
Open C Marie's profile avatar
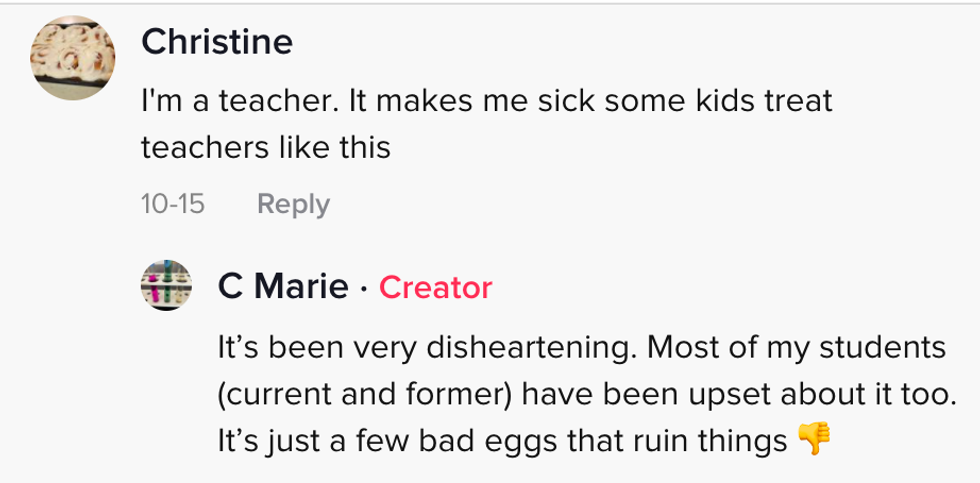point(165,286)
